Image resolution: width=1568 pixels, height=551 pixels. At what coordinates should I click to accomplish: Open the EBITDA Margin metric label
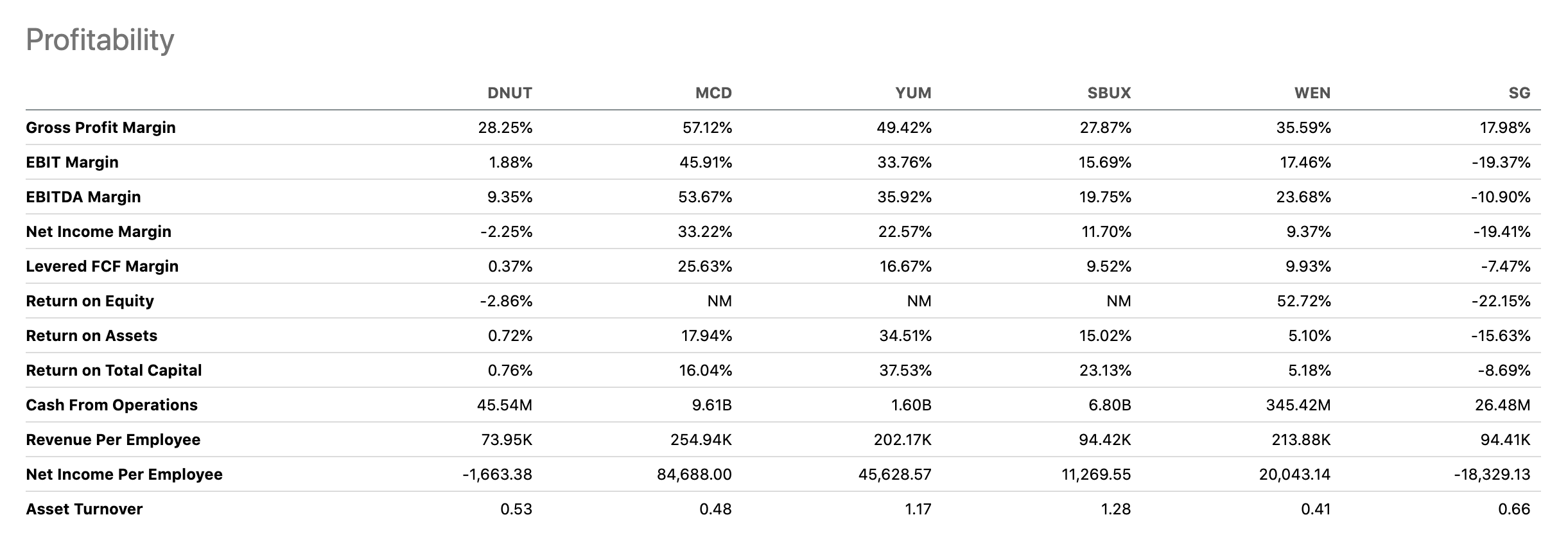(83, 197)
